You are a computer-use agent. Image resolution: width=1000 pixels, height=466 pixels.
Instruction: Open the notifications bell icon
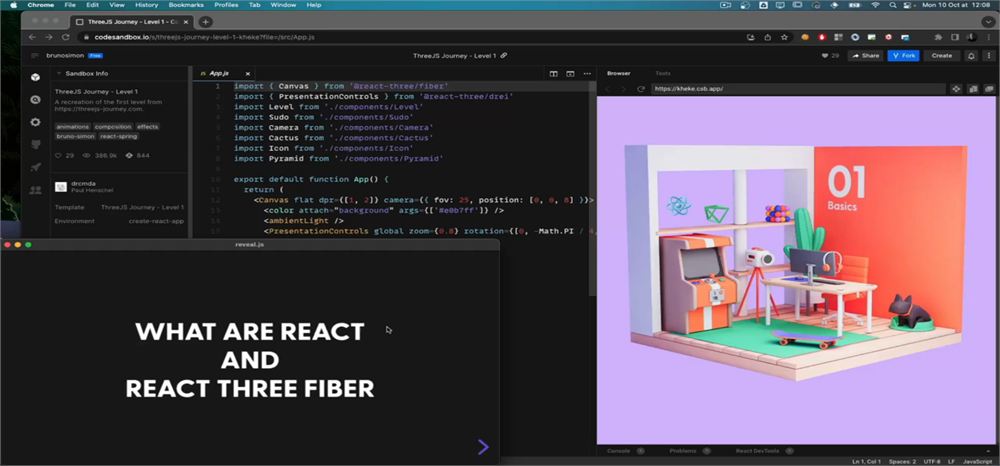(971, 55)
